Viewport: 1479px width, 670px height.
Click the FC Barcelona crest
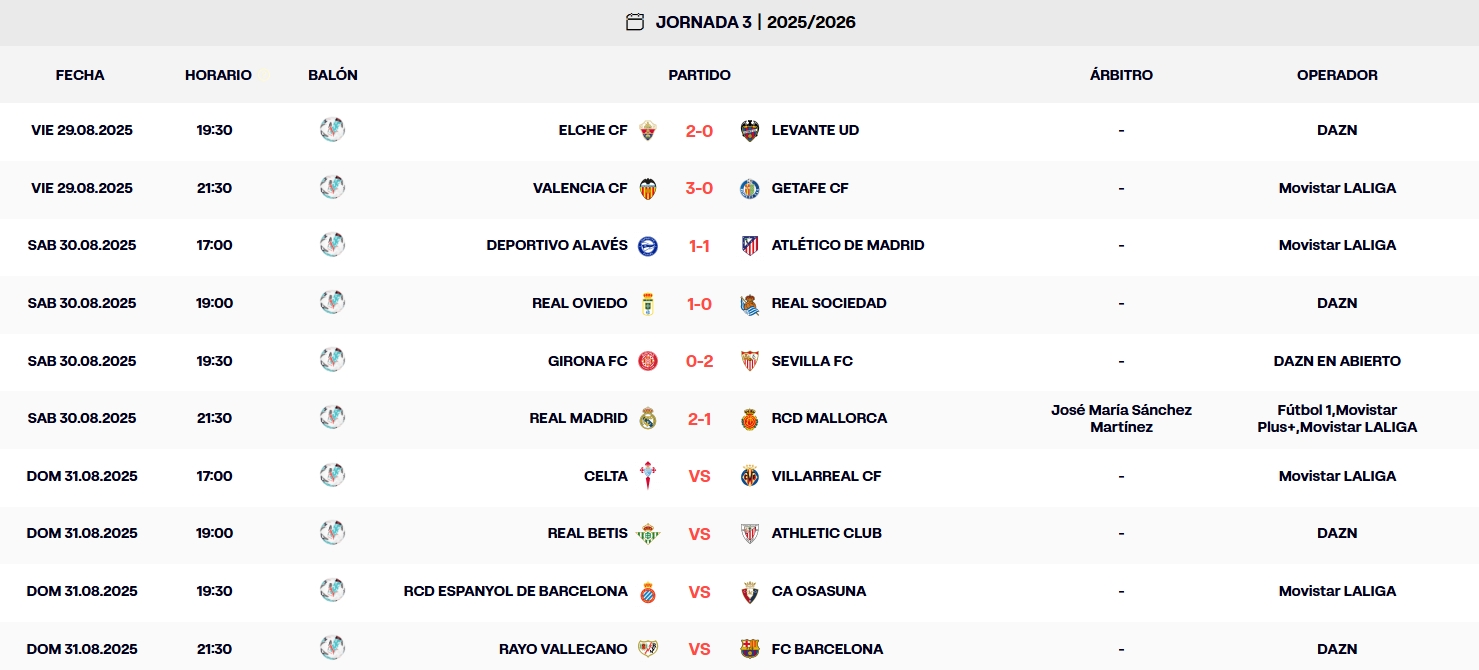[750, 649]
